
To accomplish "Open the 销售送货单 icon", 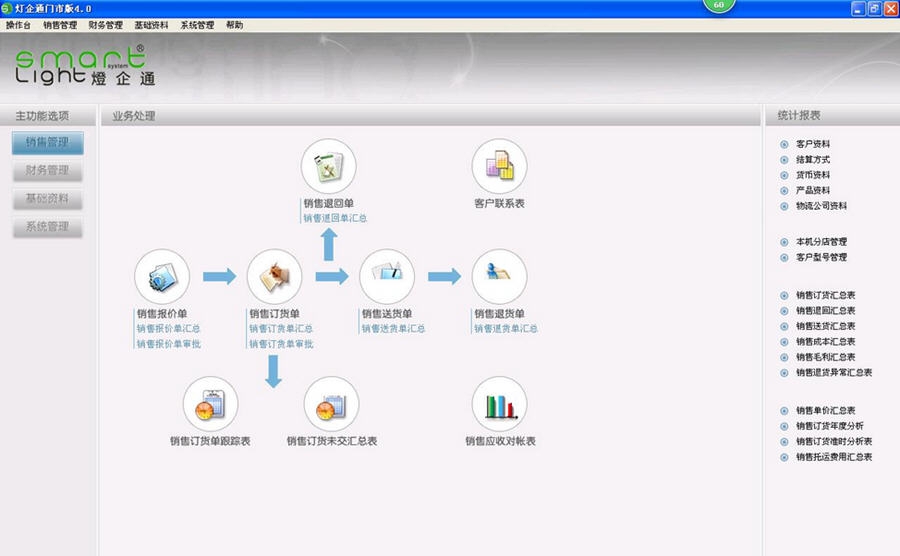I will [387, 277].
